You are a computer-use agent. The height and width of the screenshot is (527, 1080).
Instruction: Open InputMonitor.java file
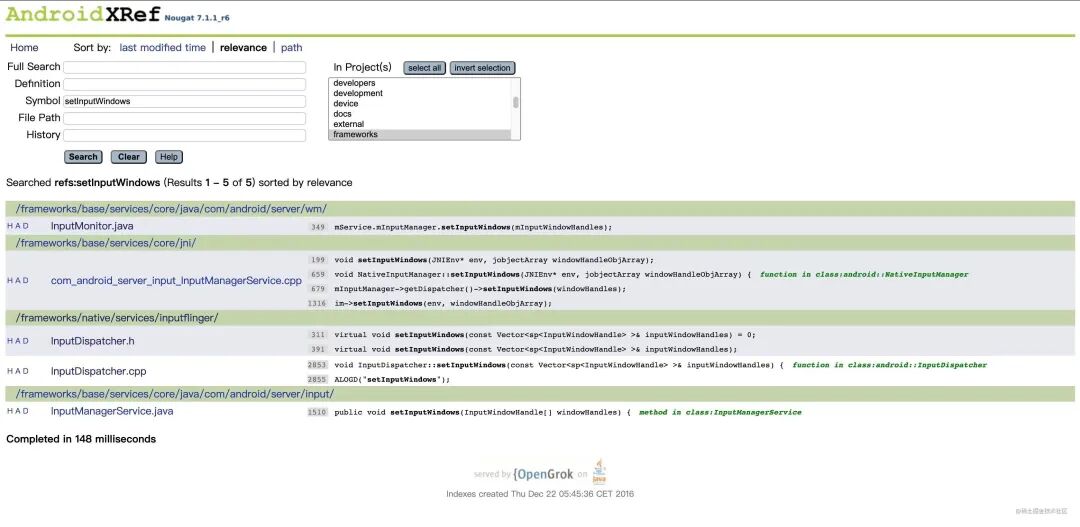tap(92, 226)
